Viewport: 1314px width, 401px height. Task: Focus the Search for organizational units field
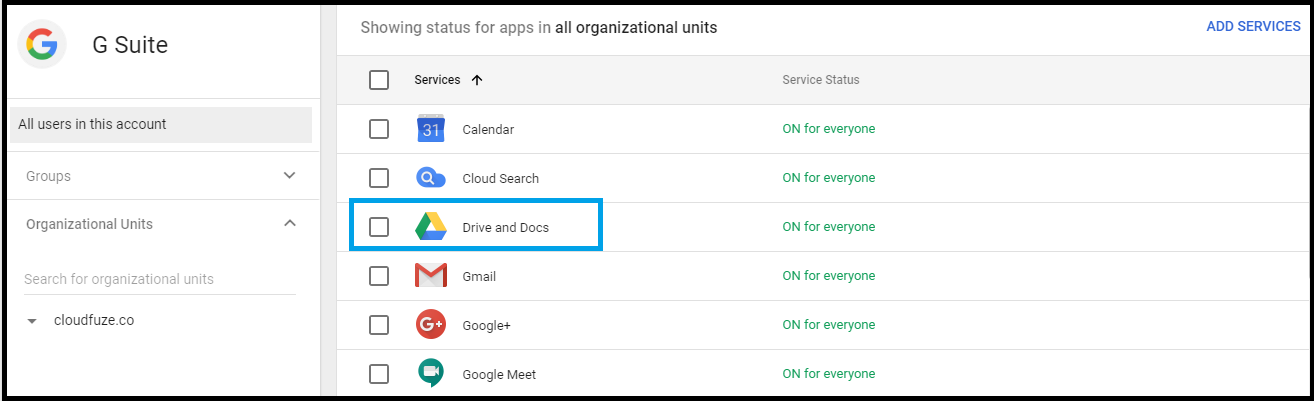coord(160,279)
